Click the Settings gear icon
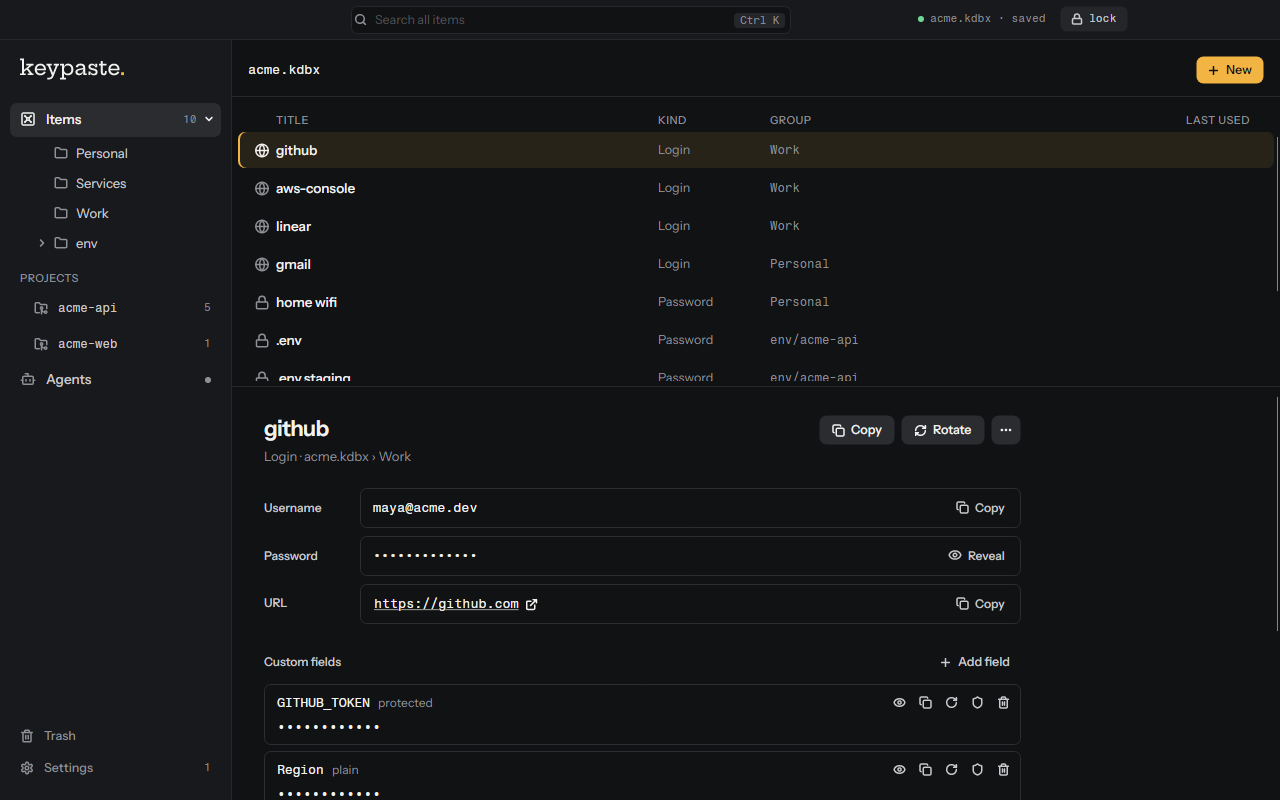 [27, 768]
